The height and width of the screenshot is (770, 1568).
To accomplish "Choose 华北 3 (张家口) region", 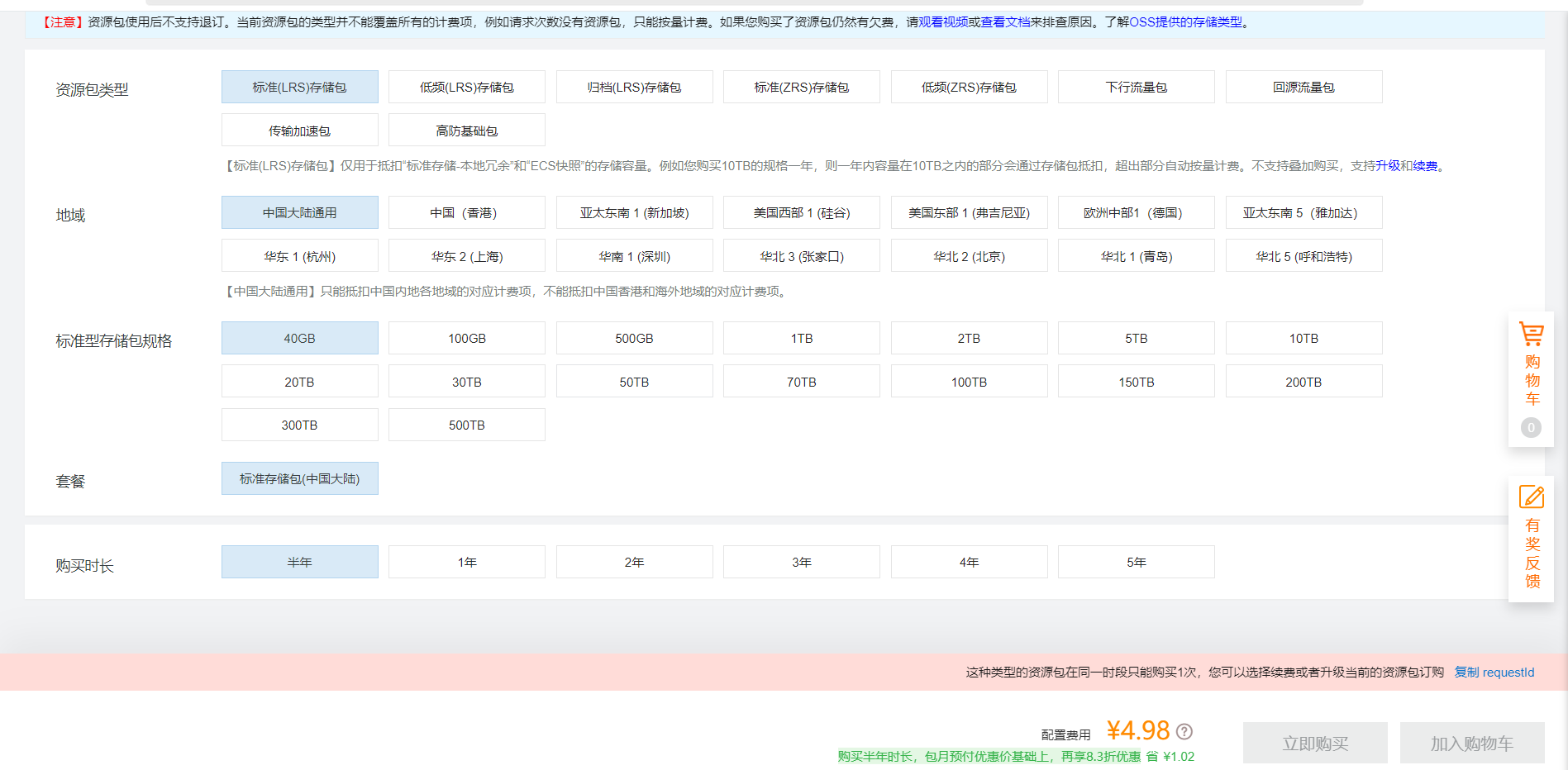I will click(x=801, y=256).
